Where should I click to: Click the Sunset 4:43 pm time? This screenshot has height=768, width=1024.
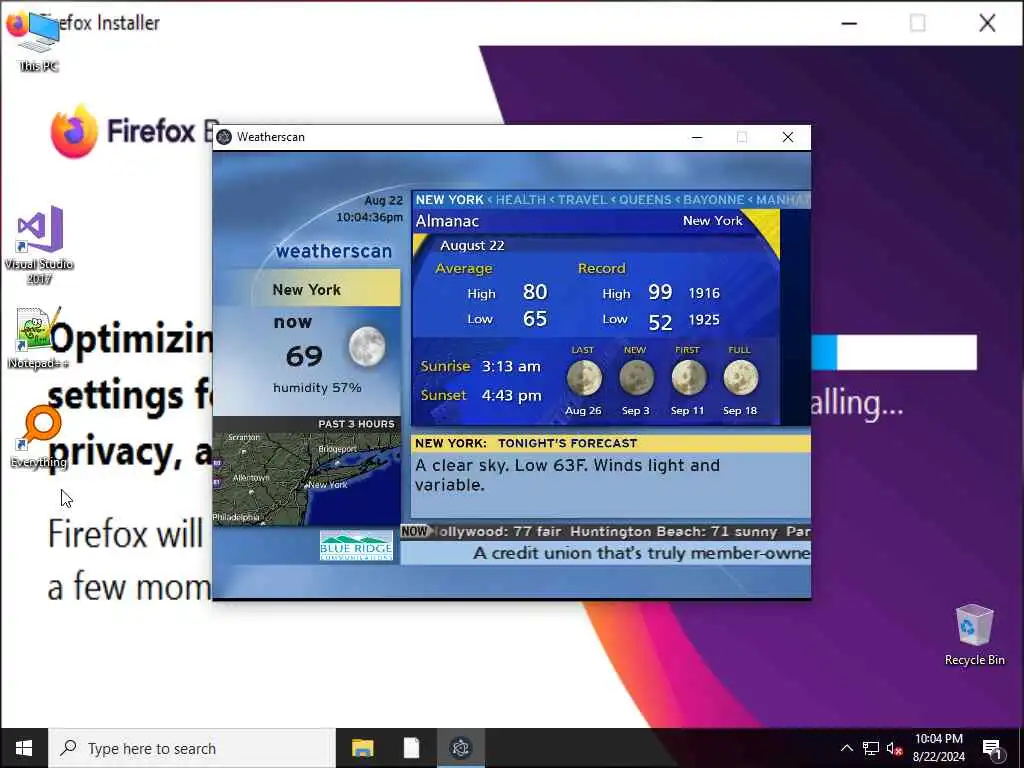(x=511, y=395)
